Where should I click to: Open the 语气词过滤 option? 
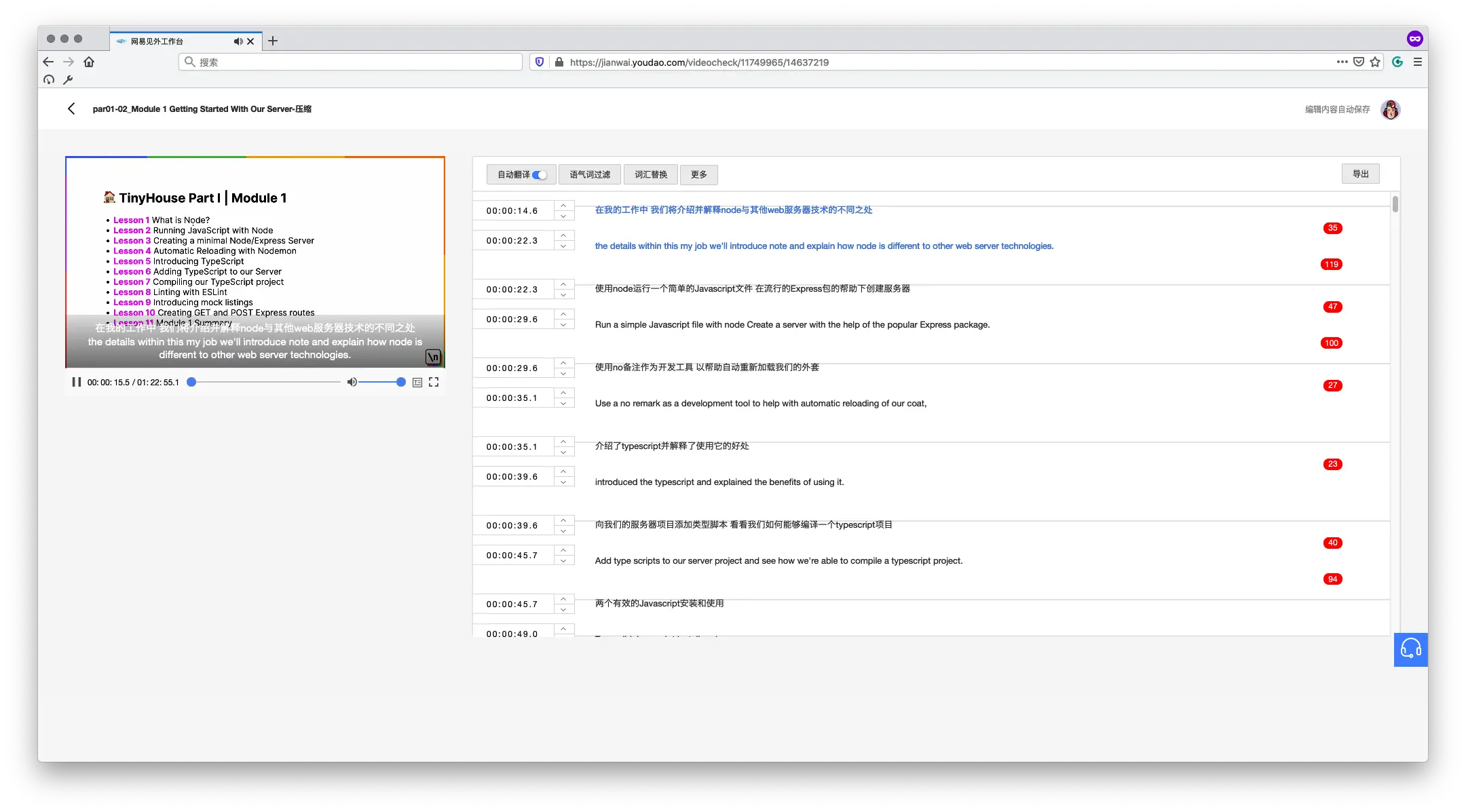[589, 174]
